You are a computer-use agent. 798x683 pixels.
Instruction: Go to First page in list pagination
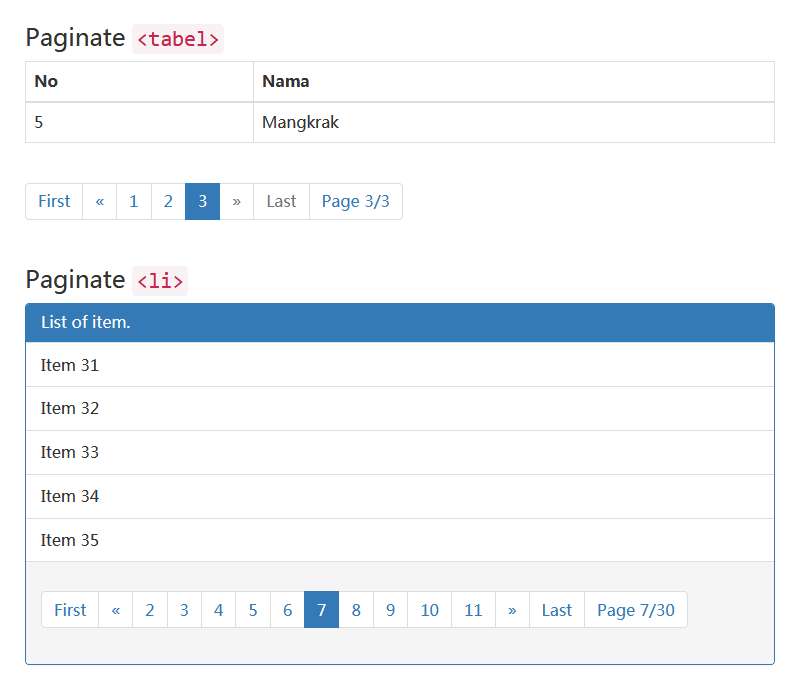[x=70, y=610]
